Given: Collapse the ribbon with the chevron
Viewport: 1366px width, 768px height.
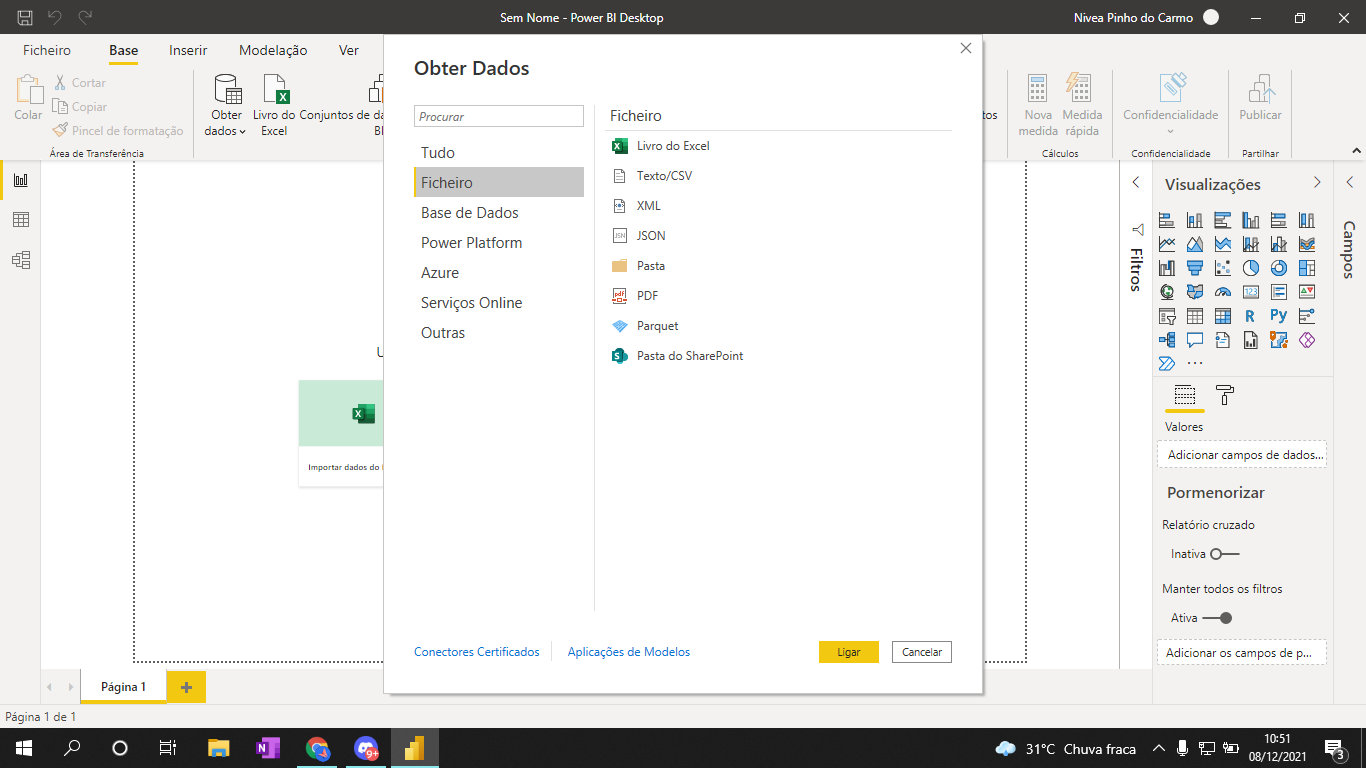Looking at the screenshot, I should [1357, 151].
